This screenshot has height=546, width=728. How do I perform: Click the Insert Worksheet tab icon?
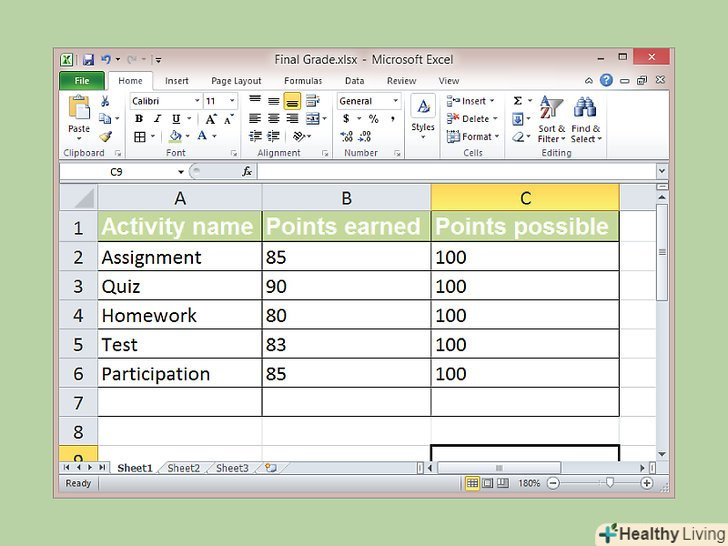click(271, 468)
